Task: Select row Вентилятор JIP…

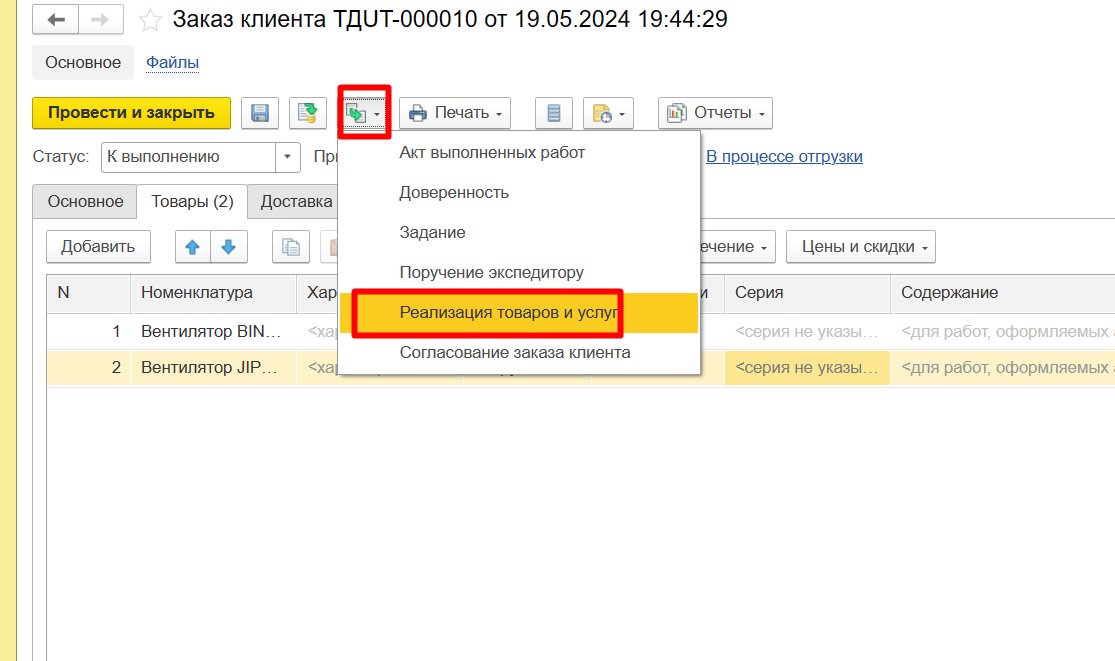Action: point(213,368)
